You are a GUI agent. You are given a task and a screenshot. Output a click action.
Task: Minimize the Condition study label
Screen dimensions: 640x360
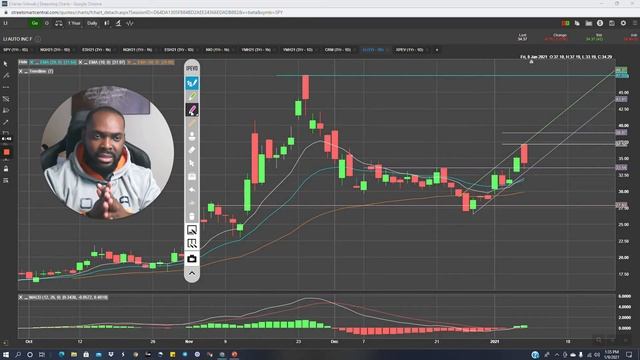pos(26,71)
